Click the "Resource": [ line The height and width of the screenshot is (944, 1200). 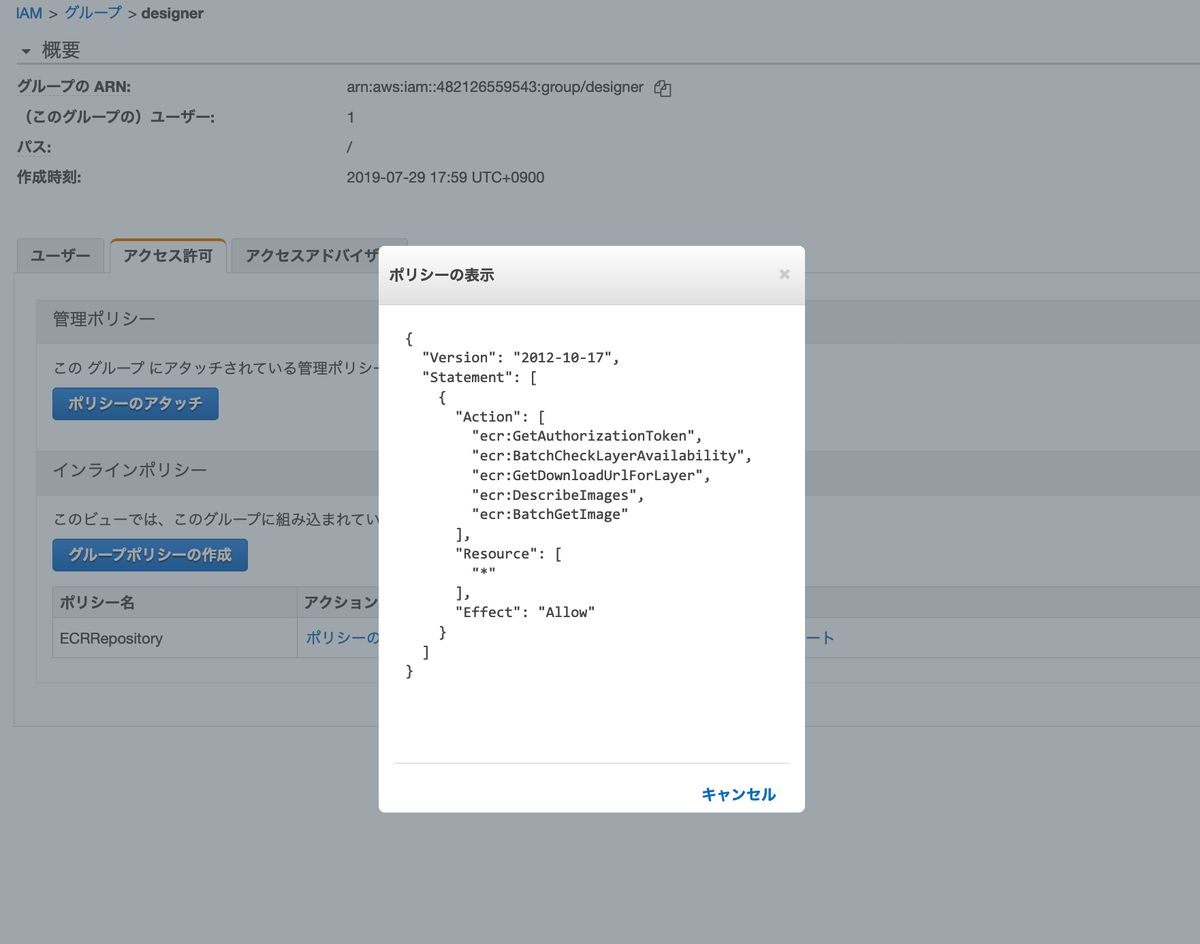coord(508,553)
